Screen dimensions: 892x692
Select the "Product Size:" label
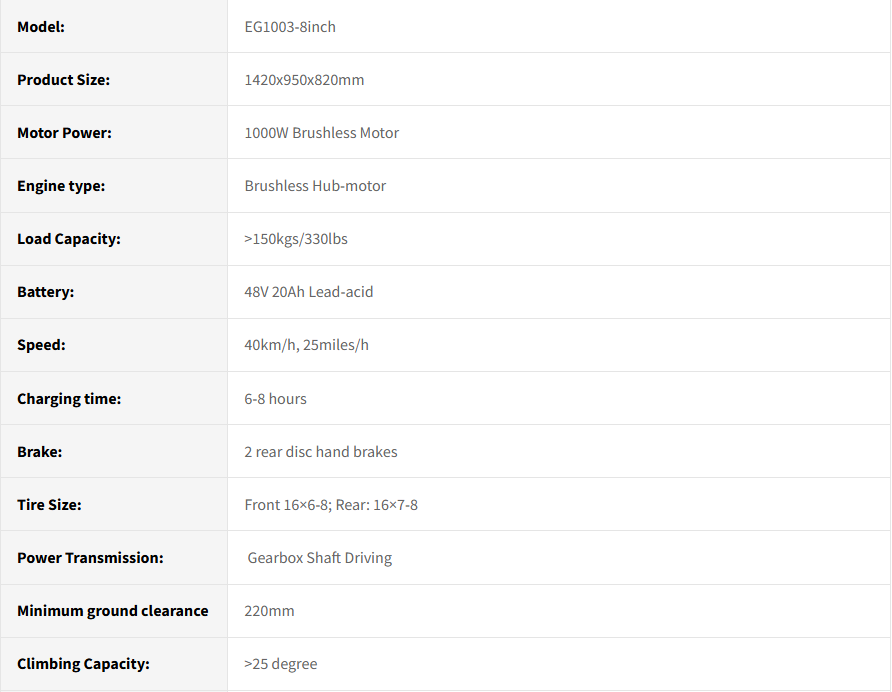(63, 80)
